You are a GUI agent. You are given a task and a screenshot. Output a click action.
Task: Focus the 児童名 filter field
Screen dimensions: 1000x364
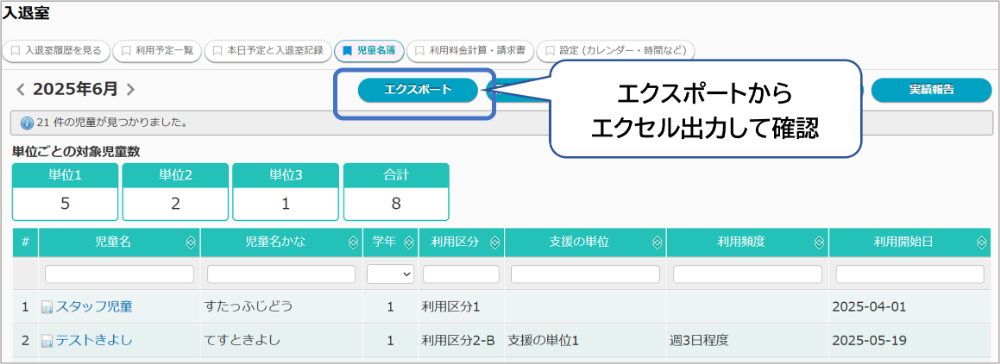119,274
